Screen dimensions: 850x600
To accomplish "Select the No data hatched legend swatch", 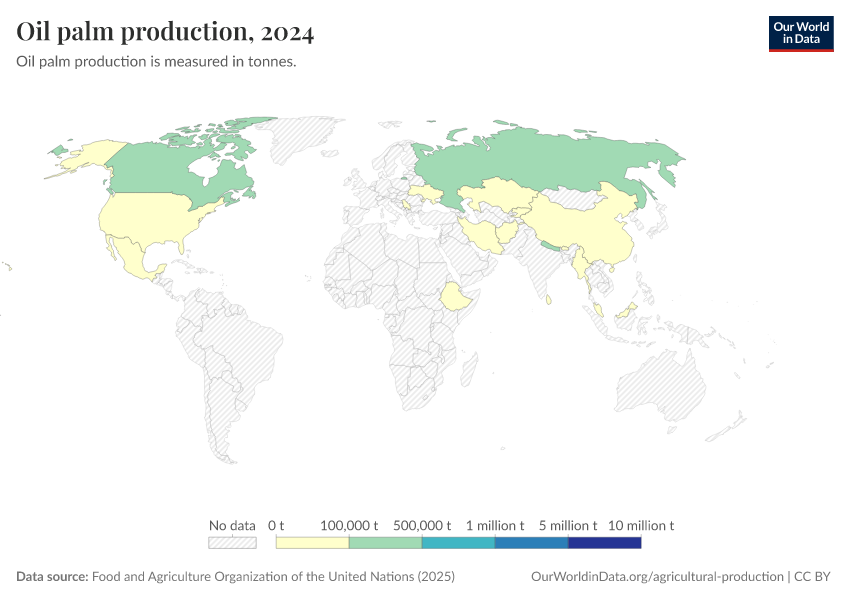I will click(232, 543).
